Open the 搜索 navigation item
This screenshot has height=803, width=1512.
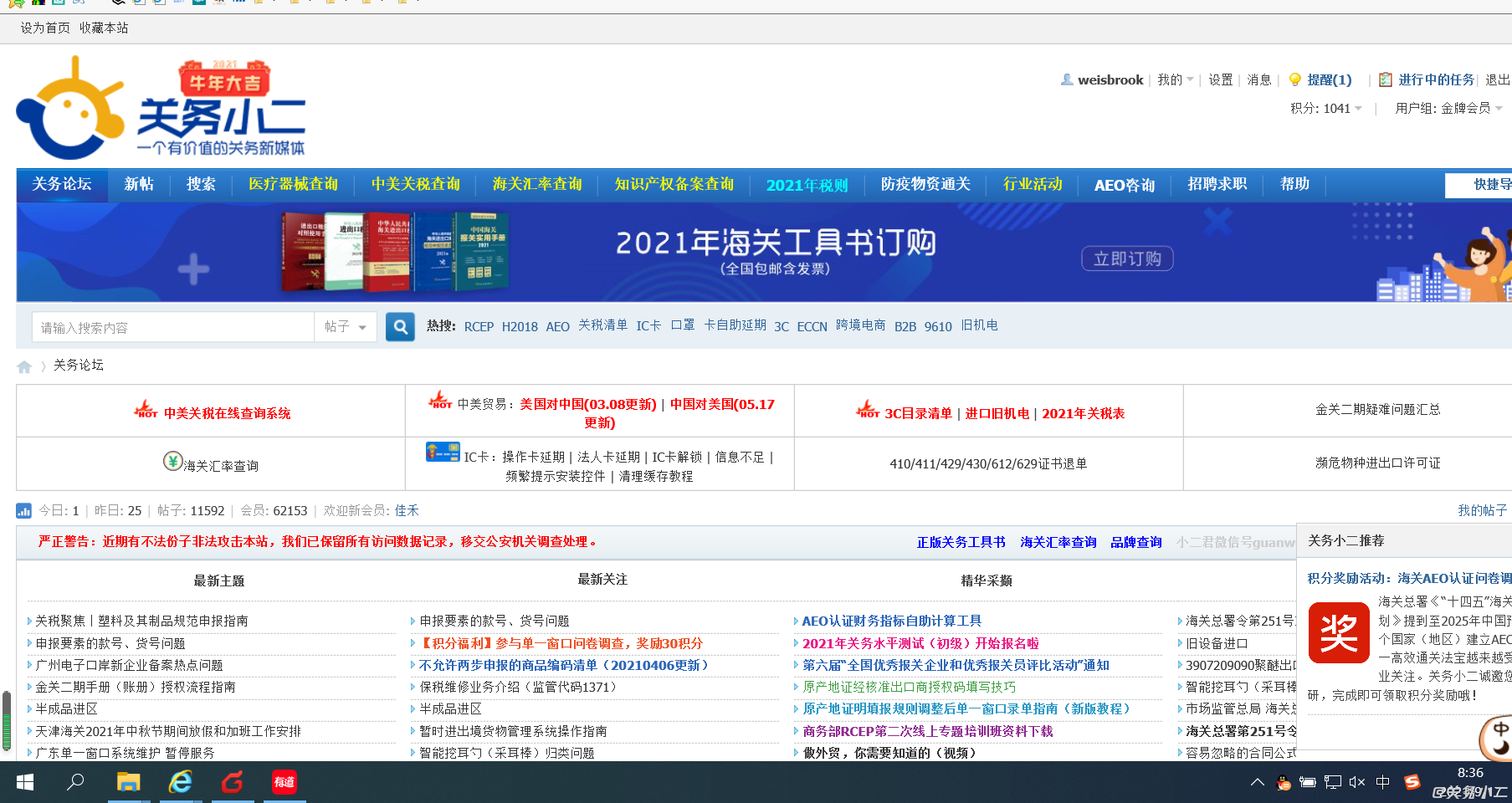pyautogui.click(x=201, y=184)
